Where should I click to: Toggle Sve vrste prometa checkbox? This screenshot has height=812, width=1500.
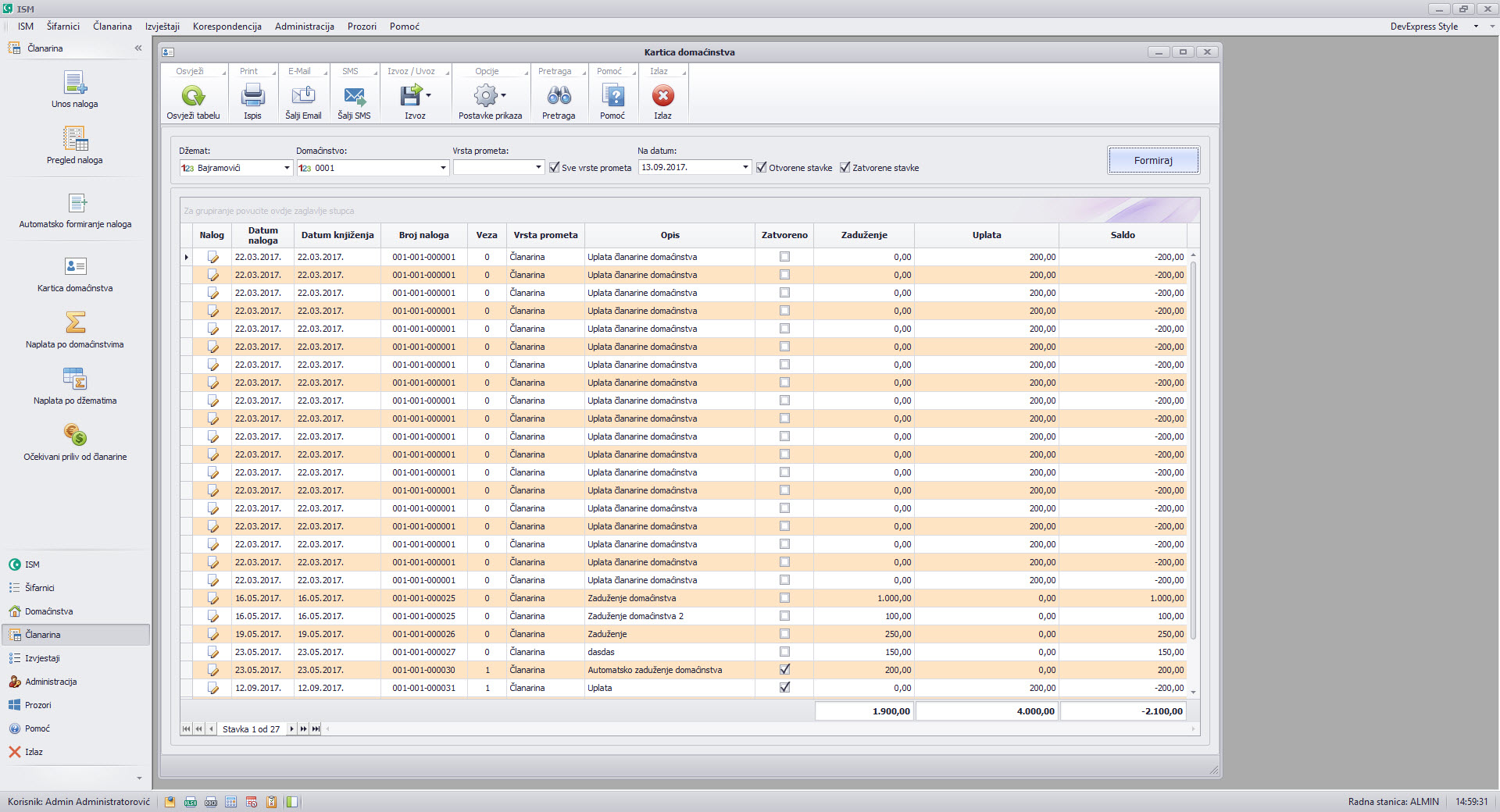coord(555,167)
